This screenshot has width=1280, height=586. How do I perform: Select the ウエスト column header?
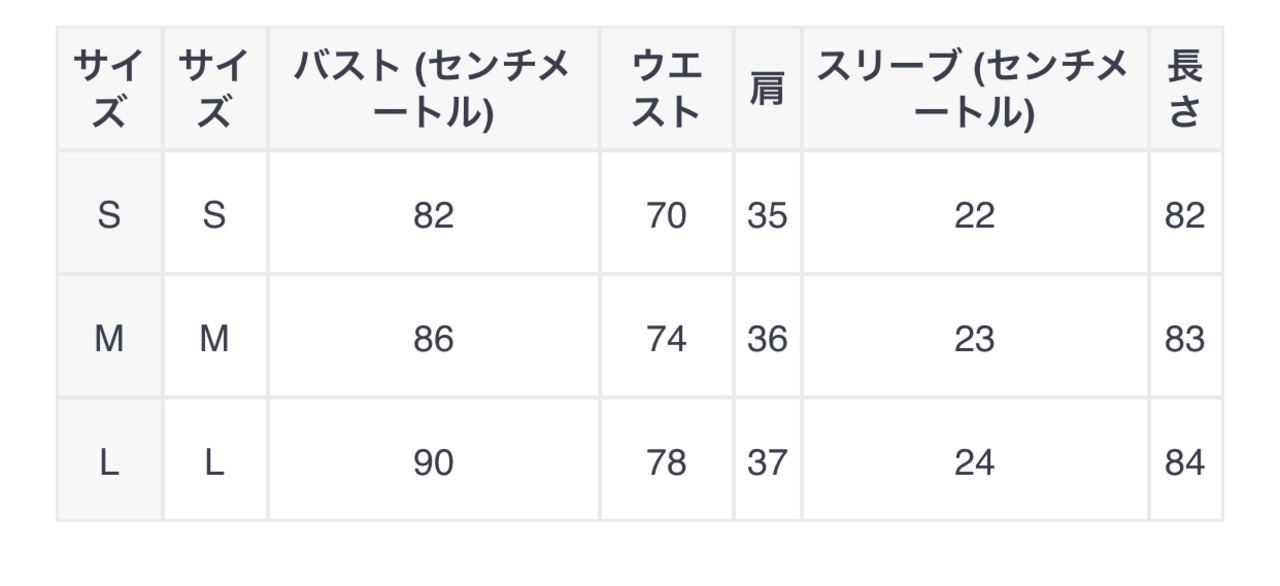pyautogui.click(x=667, y=90)
